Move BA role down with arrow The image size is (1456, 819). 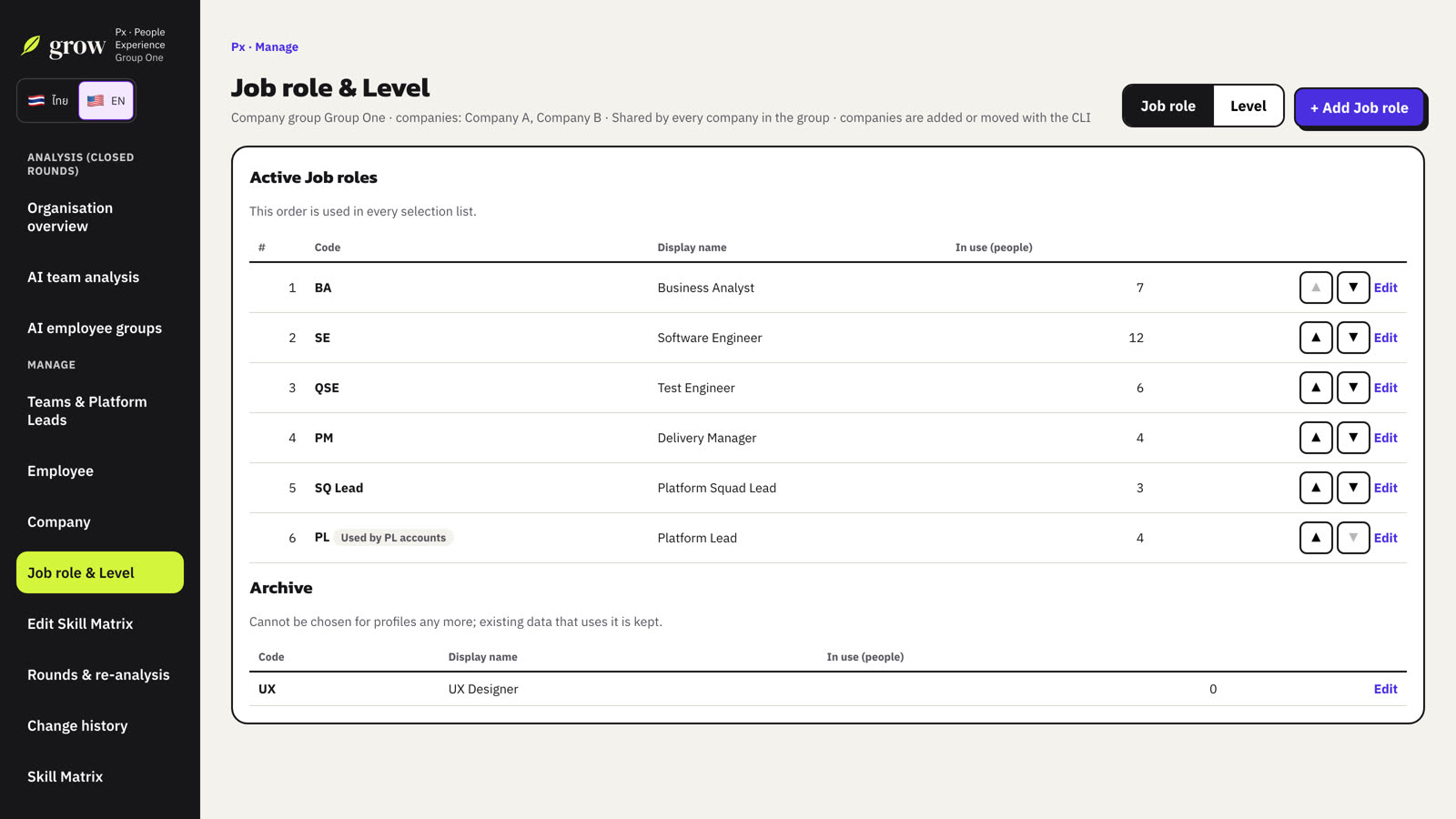pos(1353,288)
